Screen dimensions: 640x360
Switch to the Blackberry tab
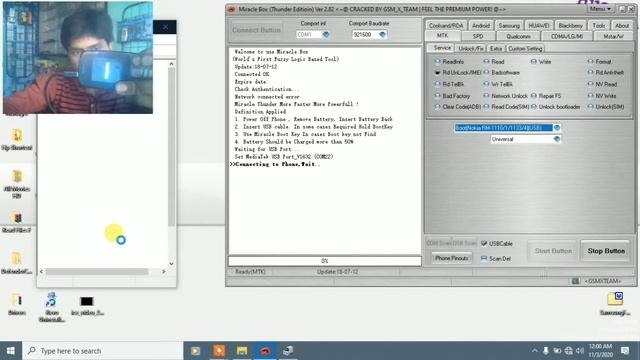click(570, 26)
